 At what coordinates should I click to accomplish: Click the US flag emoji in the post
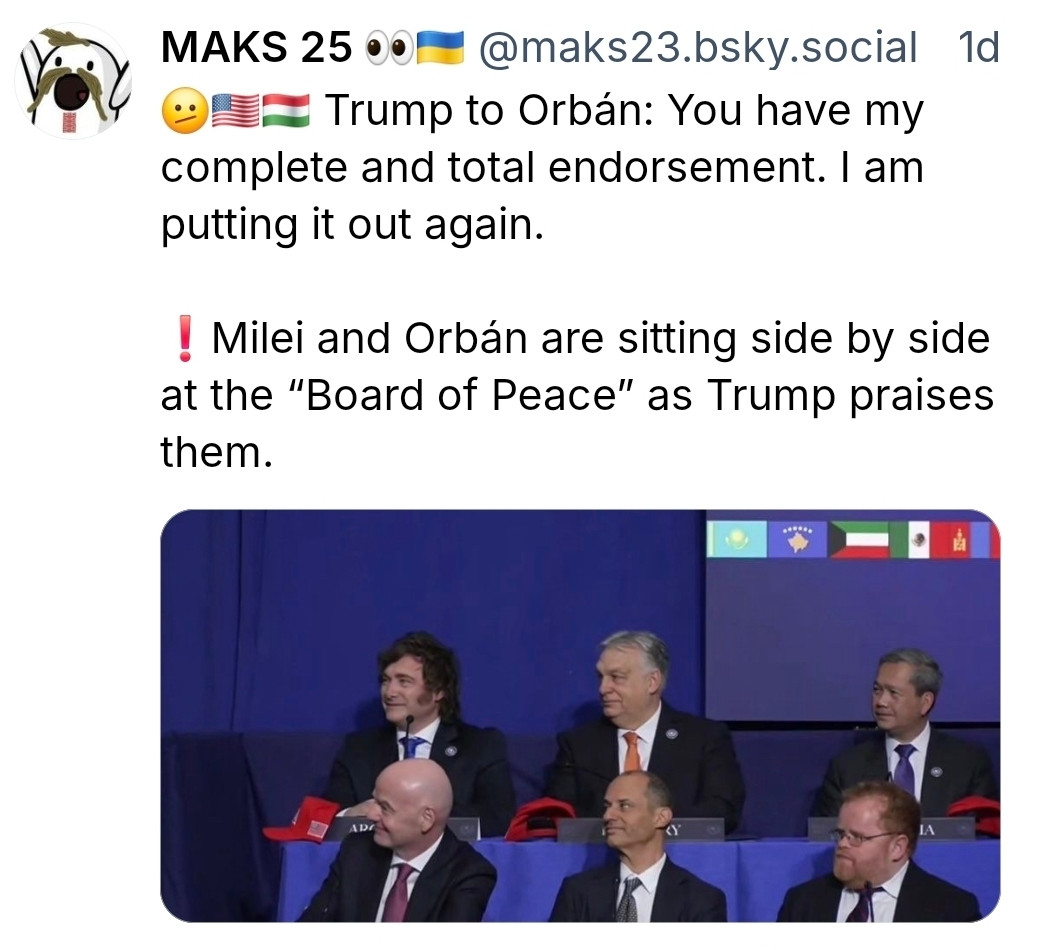coord(234,112)
